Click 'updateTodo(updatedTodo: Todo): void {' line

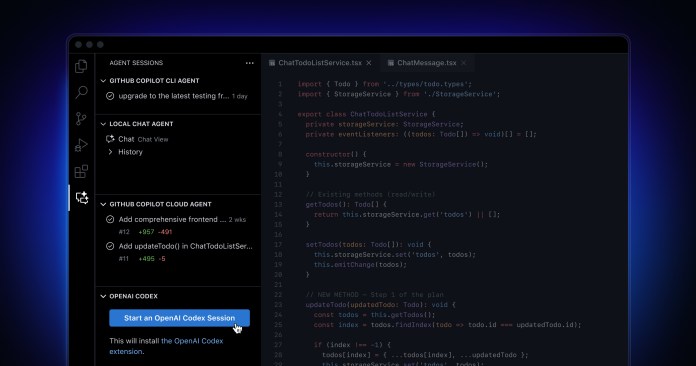point(380,305)
